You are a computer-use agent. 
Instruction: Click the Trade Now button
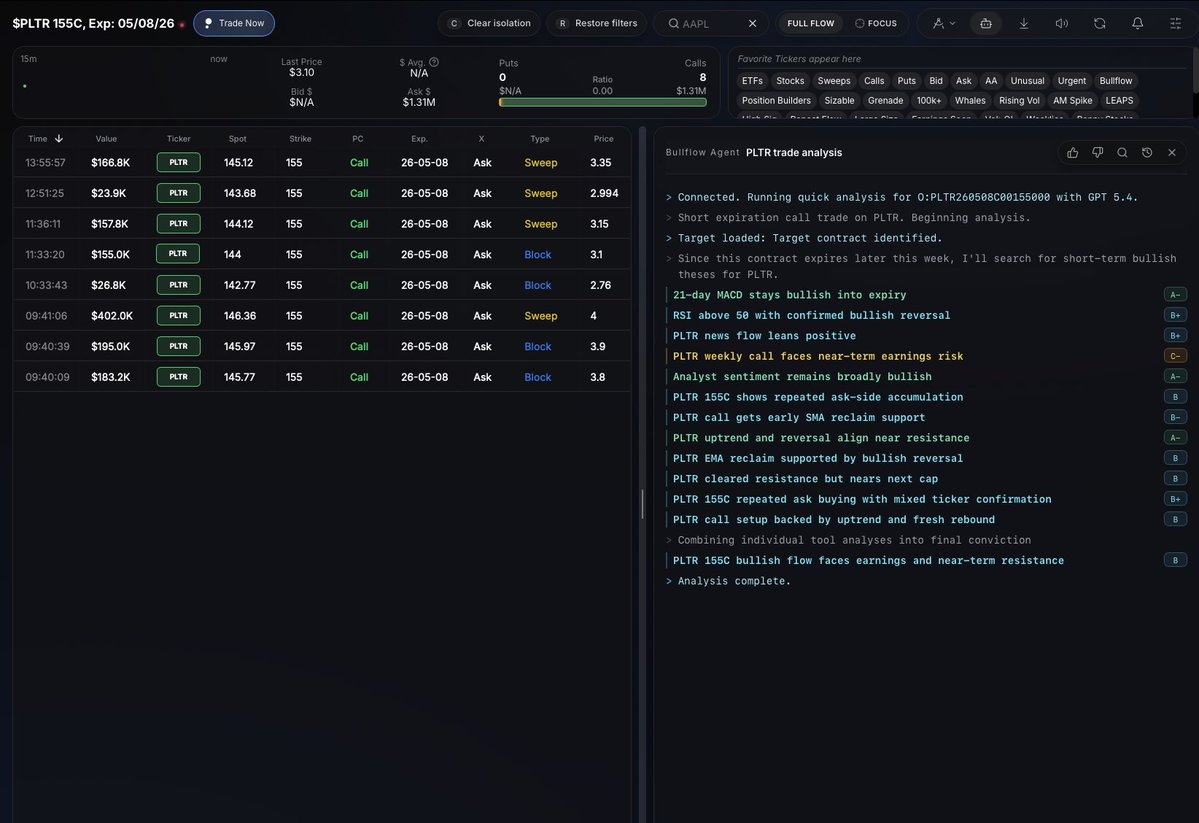click(234, 24)
